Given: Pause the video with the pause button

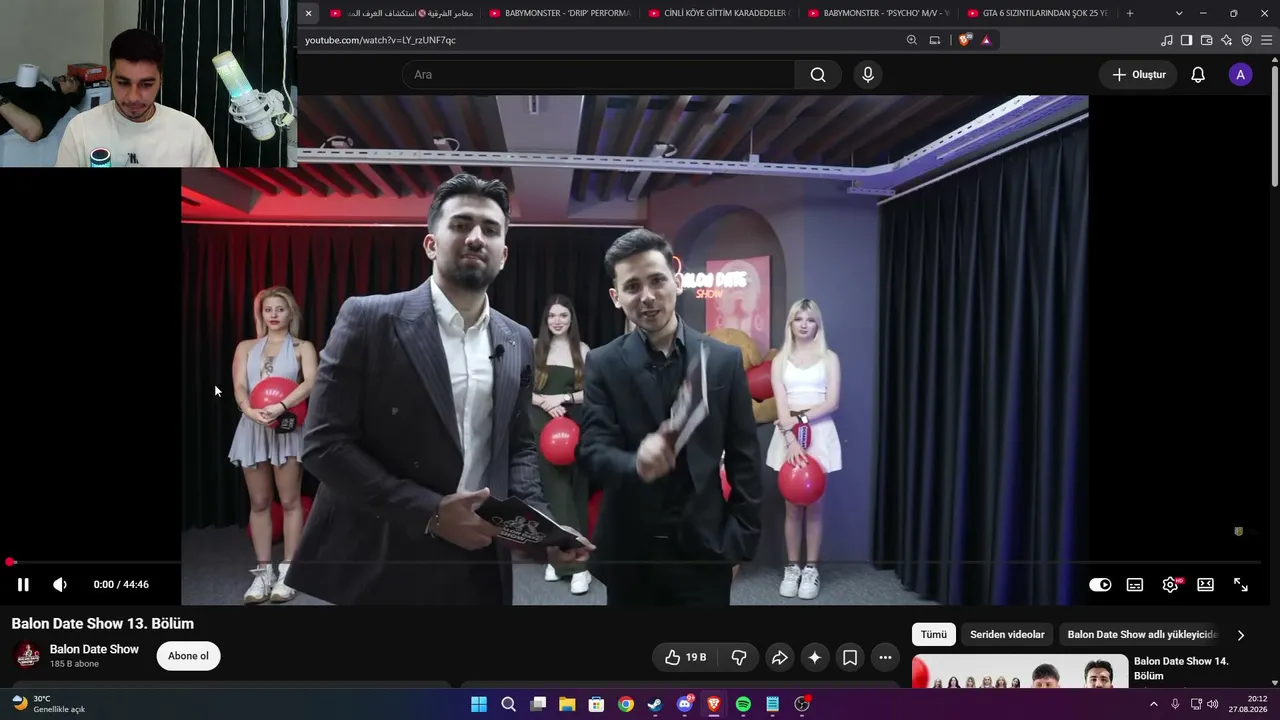Looking at the screenshot, I should pos(23,585).
